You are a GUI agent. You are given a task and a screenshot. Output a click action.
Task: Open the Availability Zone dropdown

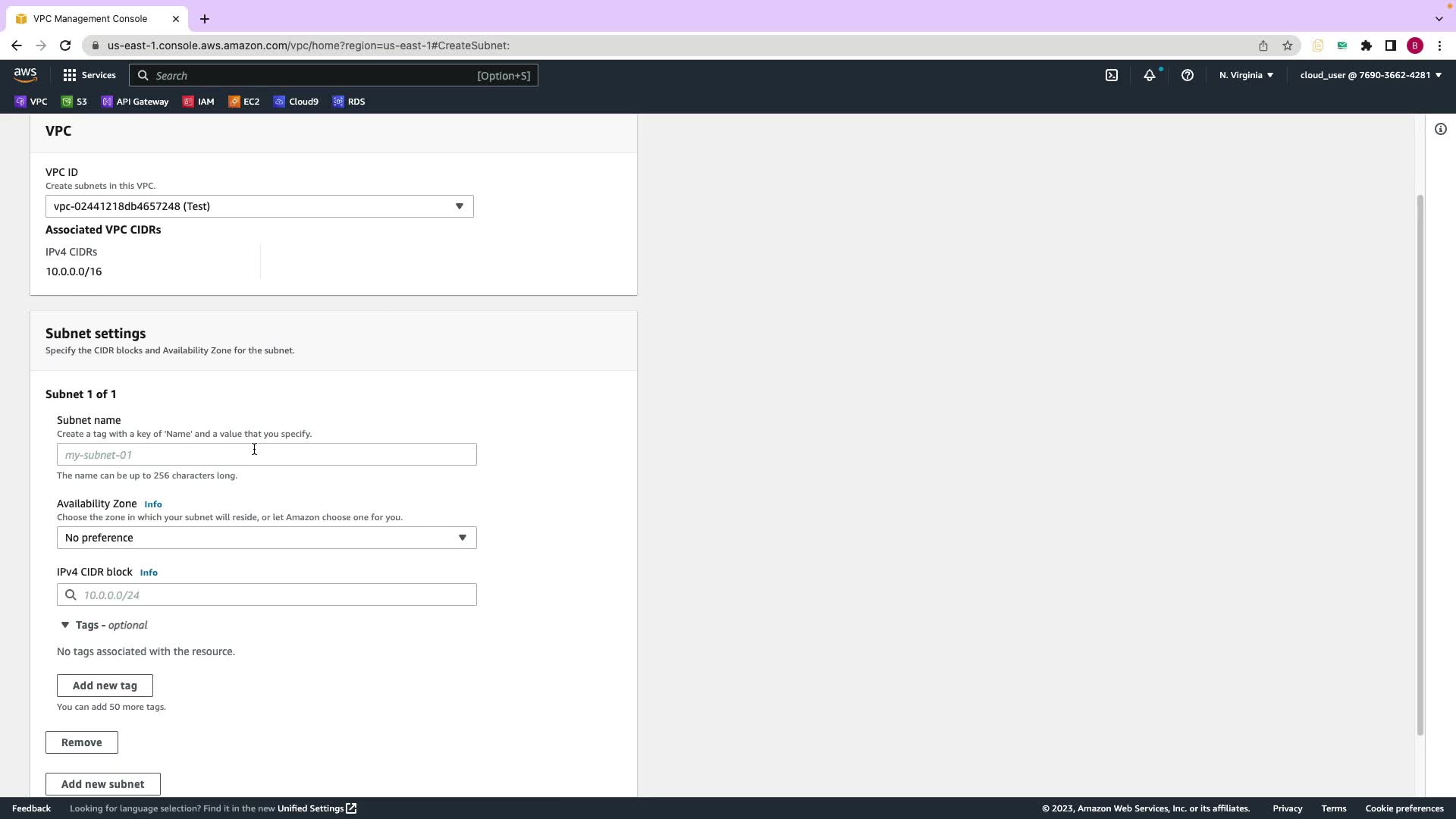point(266,538)
